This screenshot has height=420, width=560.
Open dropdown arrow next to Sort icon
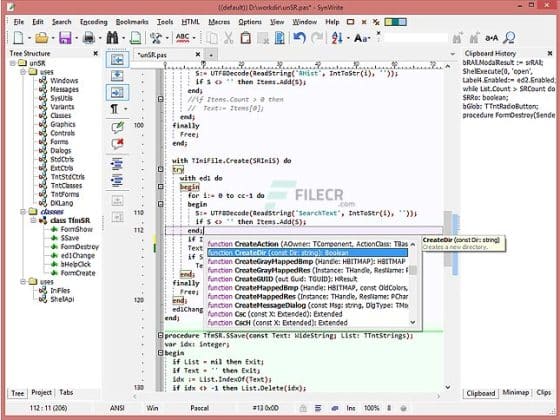pos(348,38)
